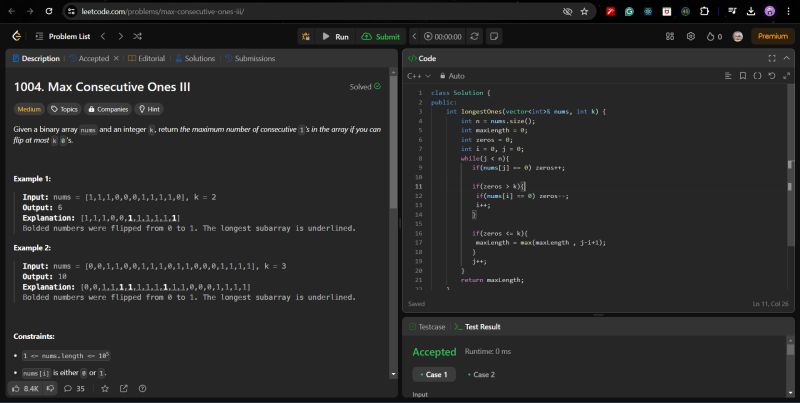Viewport: 800px width, 403px height.
Task: Reveal the Hint for this problem
Action: tap(149, 109)
